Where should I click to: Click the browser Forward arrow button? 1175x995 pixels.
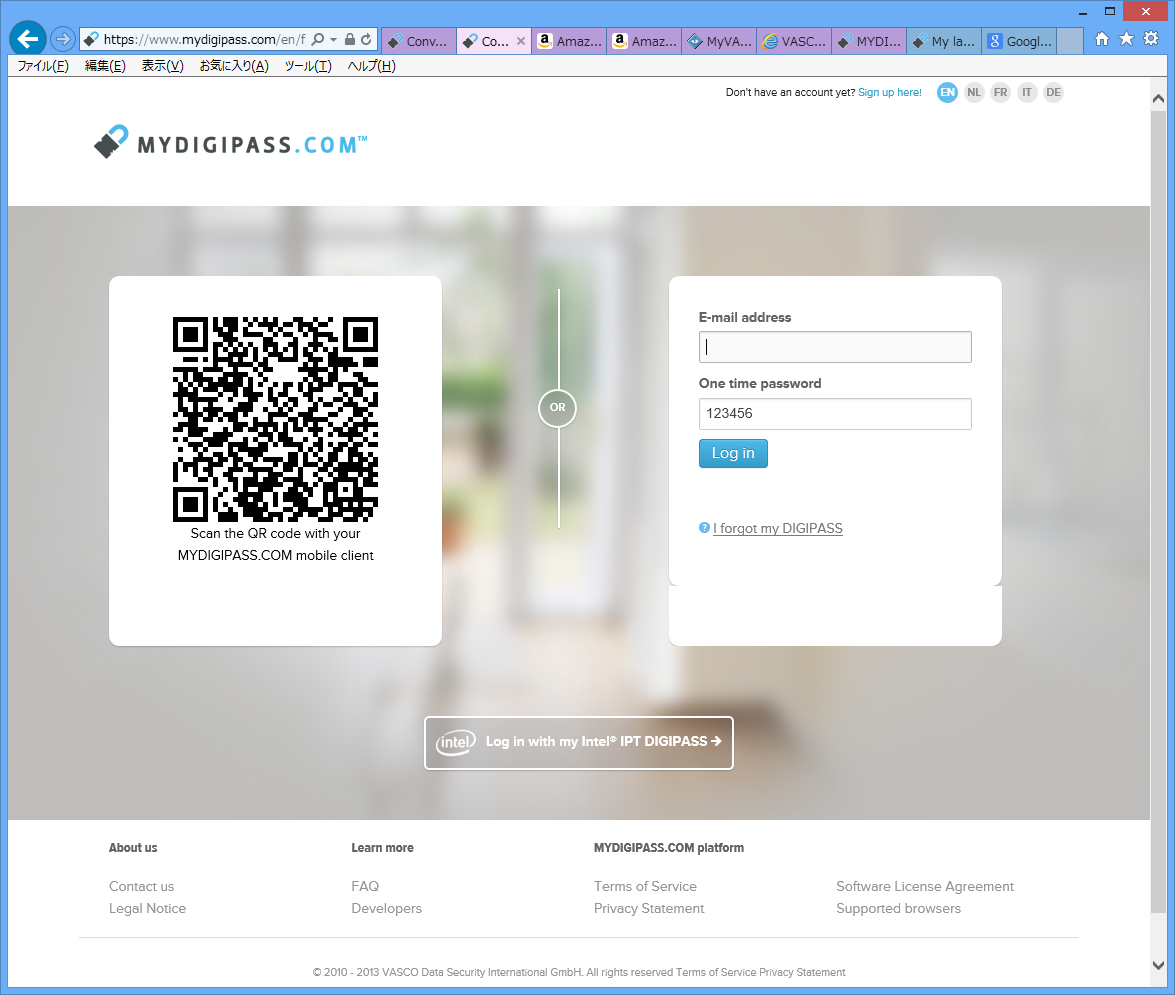pyautogui.click(x=63, y=39)
